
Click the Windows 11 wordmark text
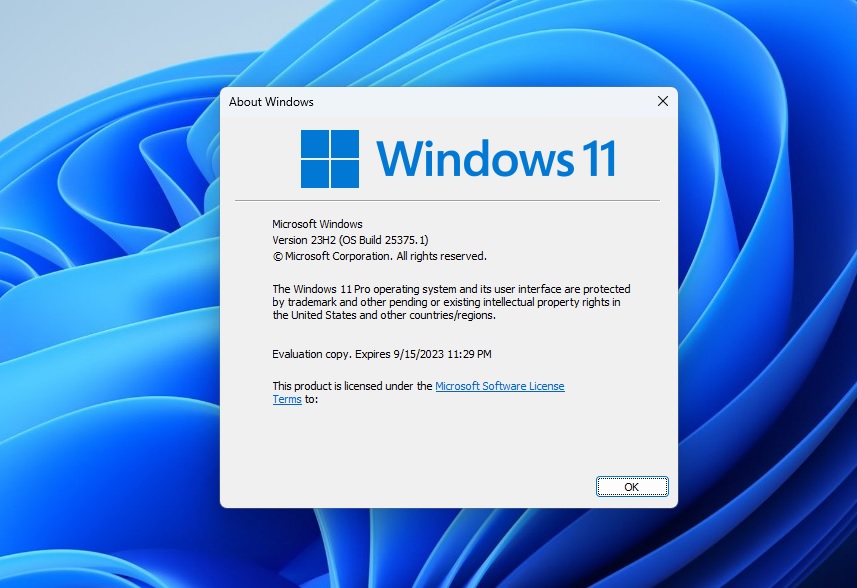tap(495, 158)
